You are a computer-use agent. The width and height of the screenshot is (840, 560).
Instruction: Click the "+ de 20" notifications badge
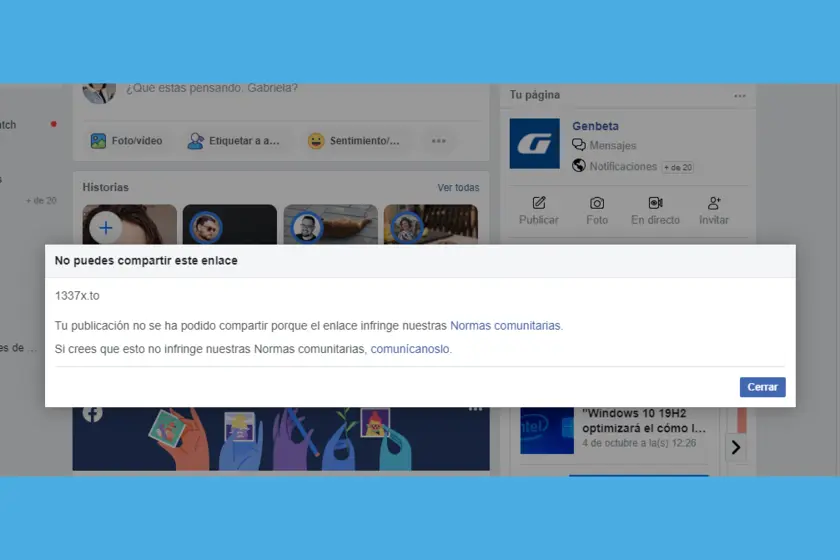[678, 167]
